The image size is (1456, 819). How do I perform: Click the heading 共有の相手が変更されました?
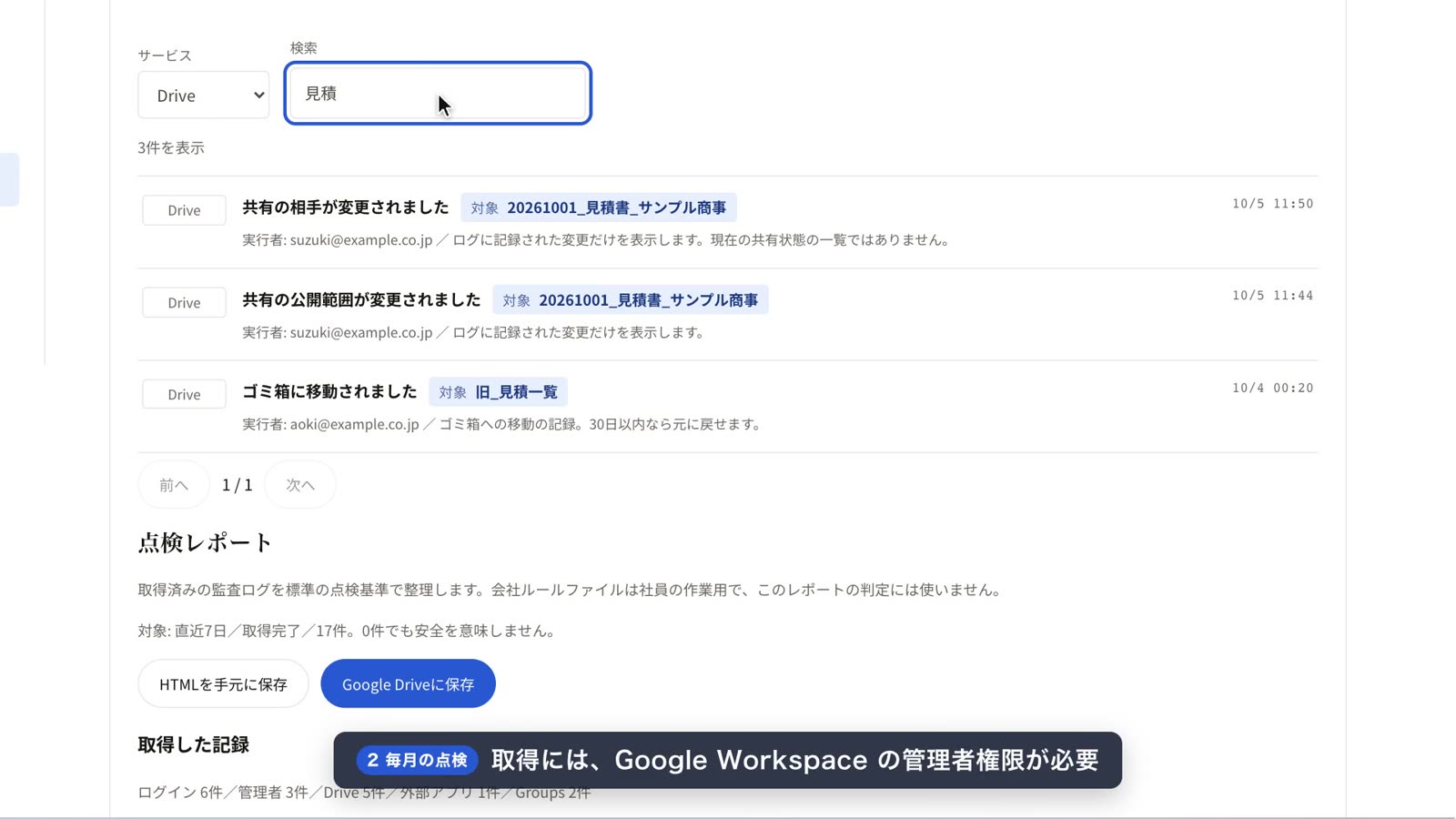pyautogui.click(x=346, y=207)
